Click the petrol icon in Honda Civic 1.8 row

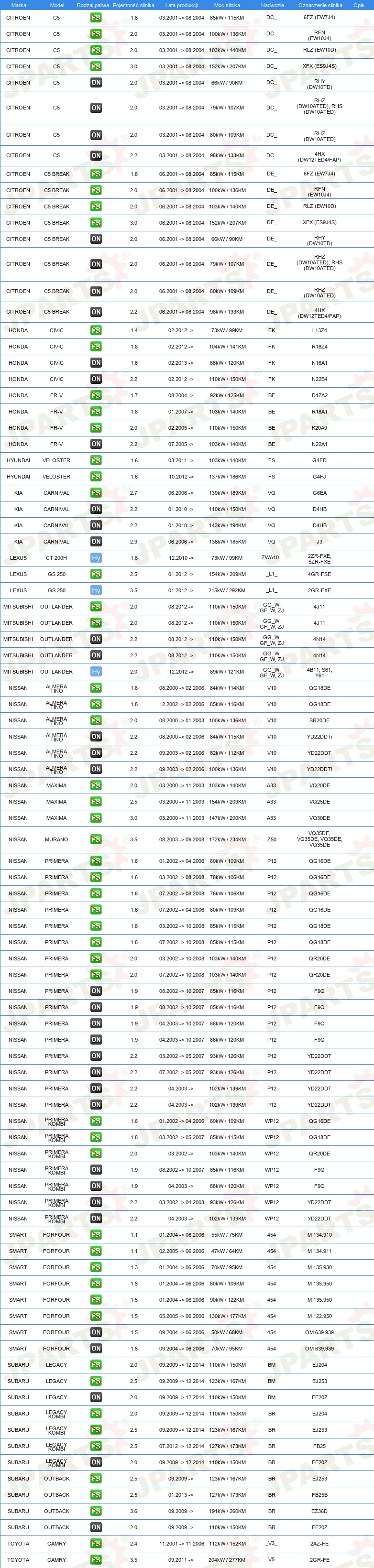click(96, 347)
